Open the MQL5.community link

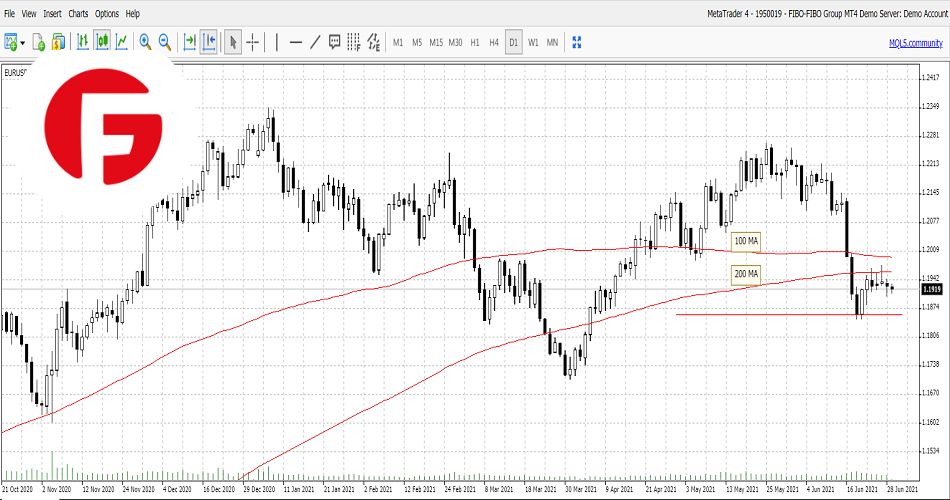point(914,42)
